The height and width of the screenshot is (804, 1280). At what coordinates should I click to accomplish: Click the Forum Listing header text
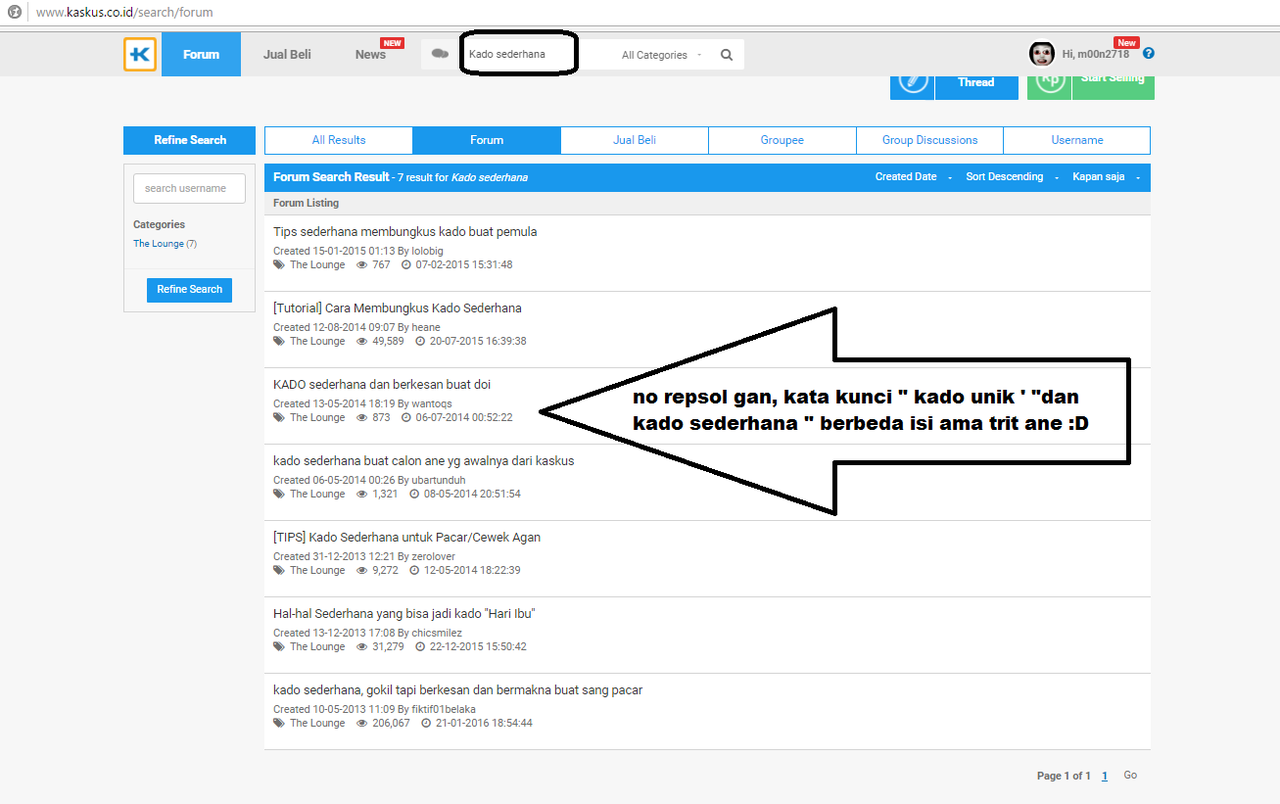(x=306, y=203)
